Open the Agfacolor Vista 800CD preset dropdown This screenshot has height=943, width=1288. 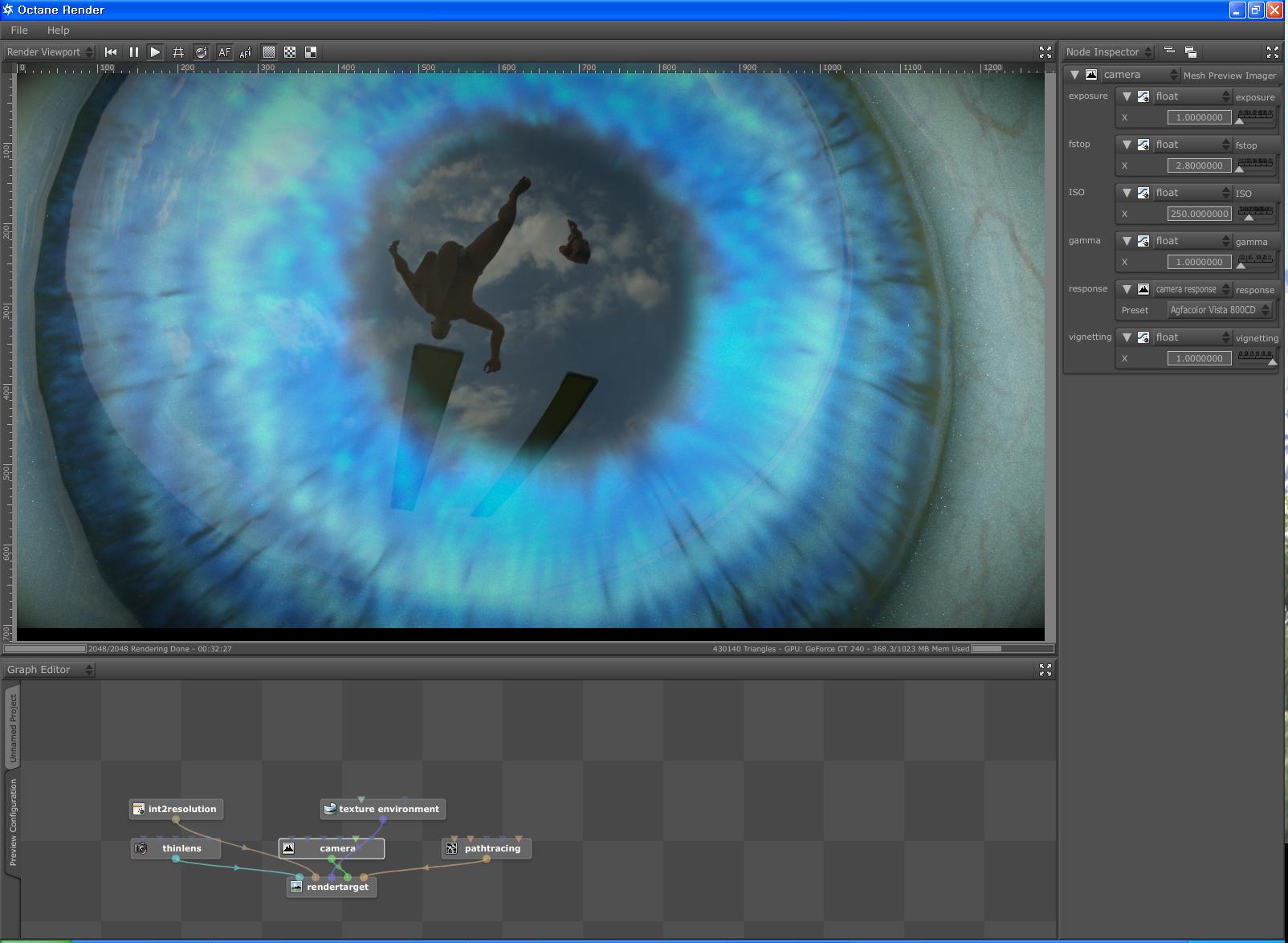click(1219, 310)
